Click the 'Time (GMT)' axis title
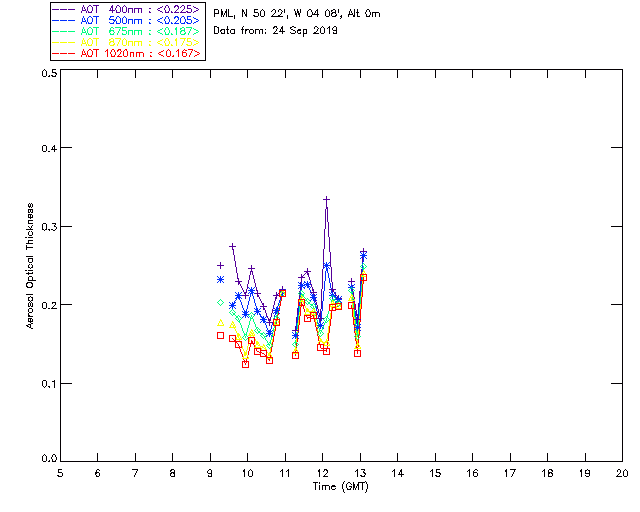The image size is (640, 512). (x=341, y=486)
